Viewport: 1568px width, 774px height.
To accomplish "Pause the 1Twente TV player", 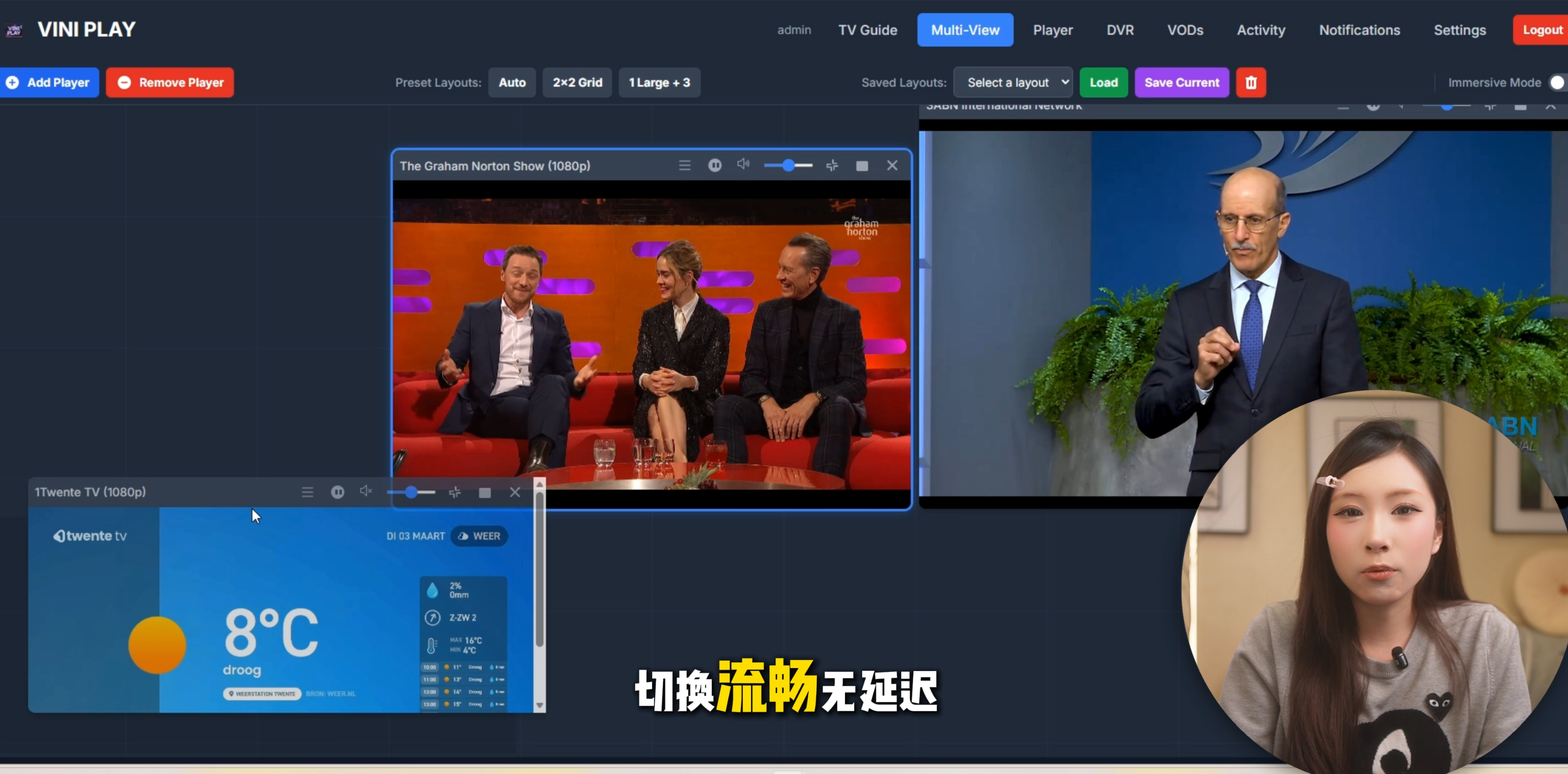I will [x=337, y=492].
